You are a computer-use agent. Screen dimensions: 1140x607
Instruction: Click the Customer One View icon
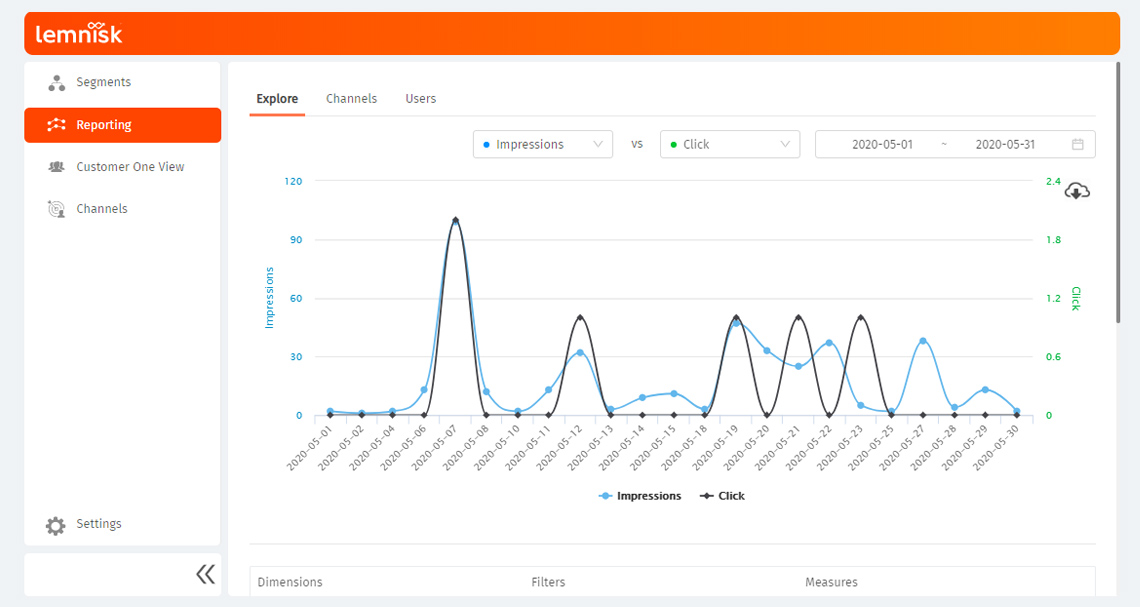click(x=56, y=166)
